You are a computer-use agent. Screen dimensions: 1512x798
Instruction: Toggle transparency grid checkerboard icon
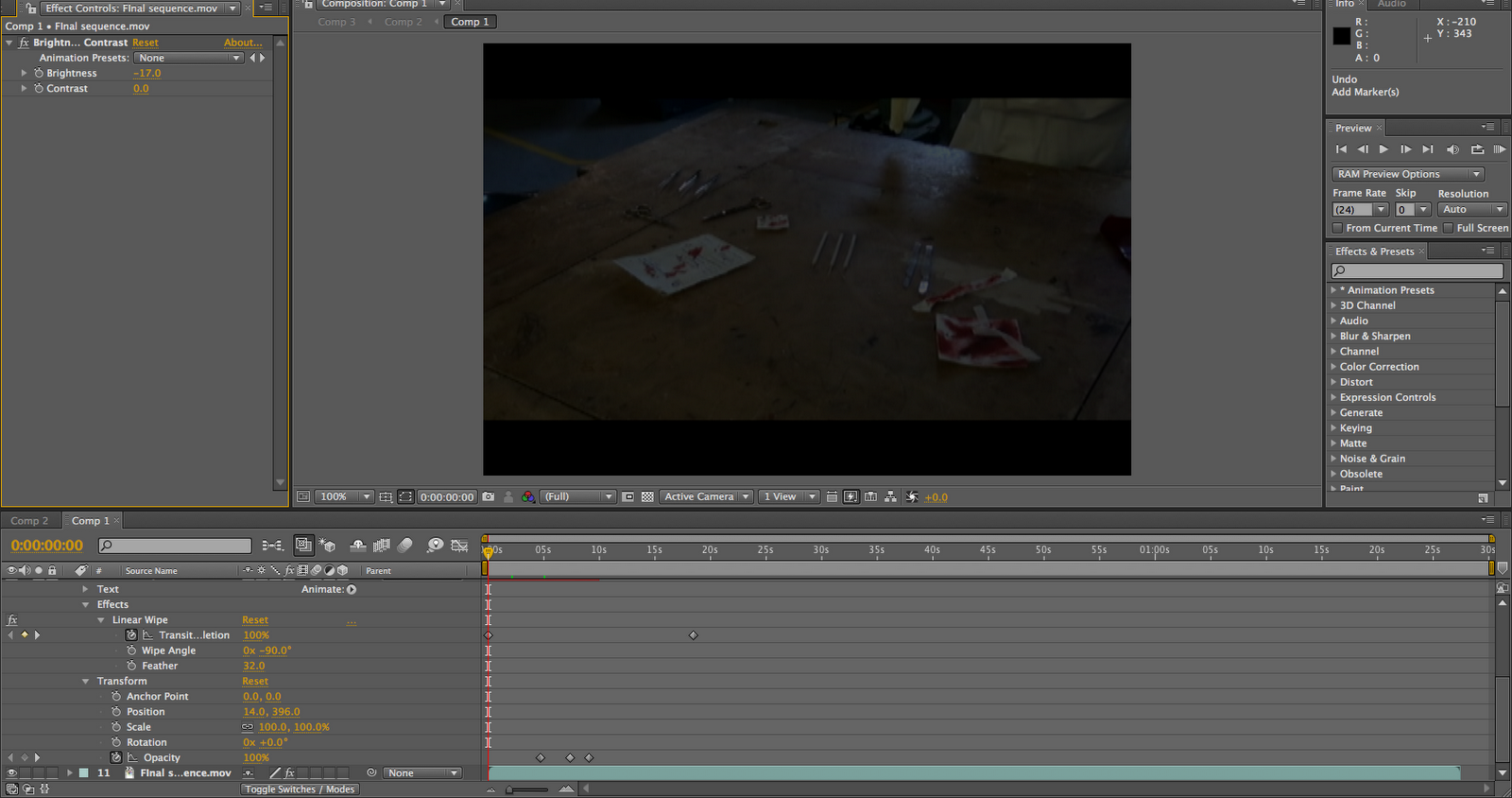[647, 496]
